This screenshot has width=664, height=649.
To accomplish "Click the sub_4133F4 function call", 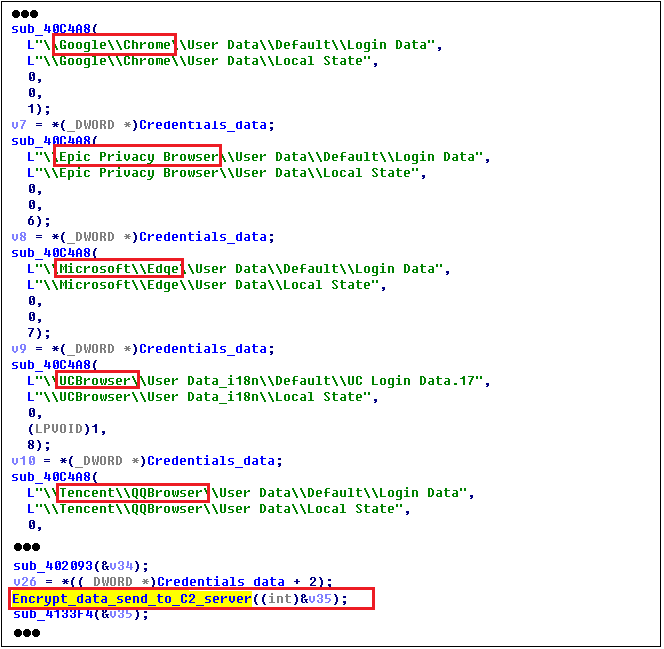I will [x=80, y=613].
